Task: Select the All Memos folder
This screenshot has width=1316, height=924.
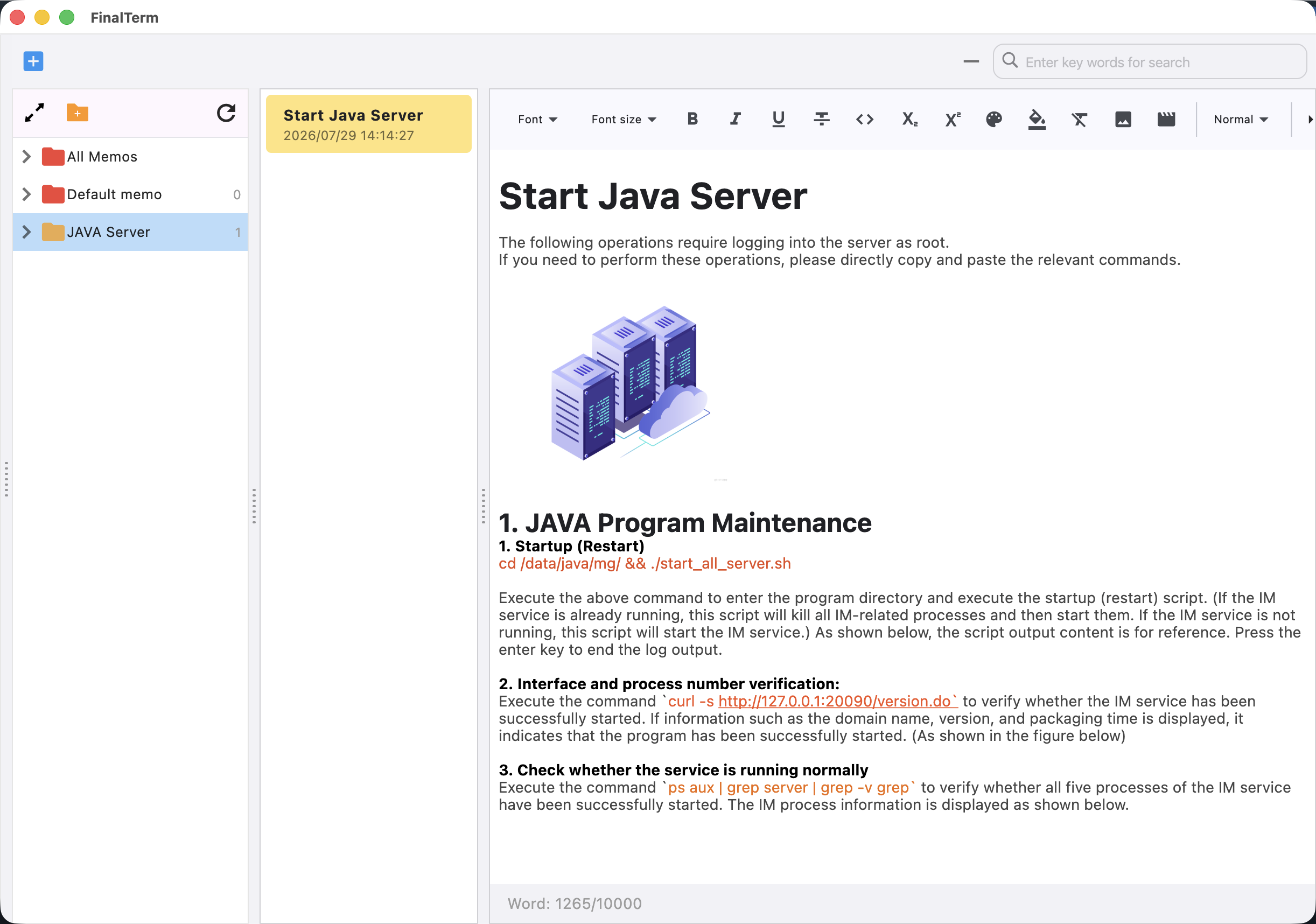Action: pyautogui.click(x=130, y=157)
